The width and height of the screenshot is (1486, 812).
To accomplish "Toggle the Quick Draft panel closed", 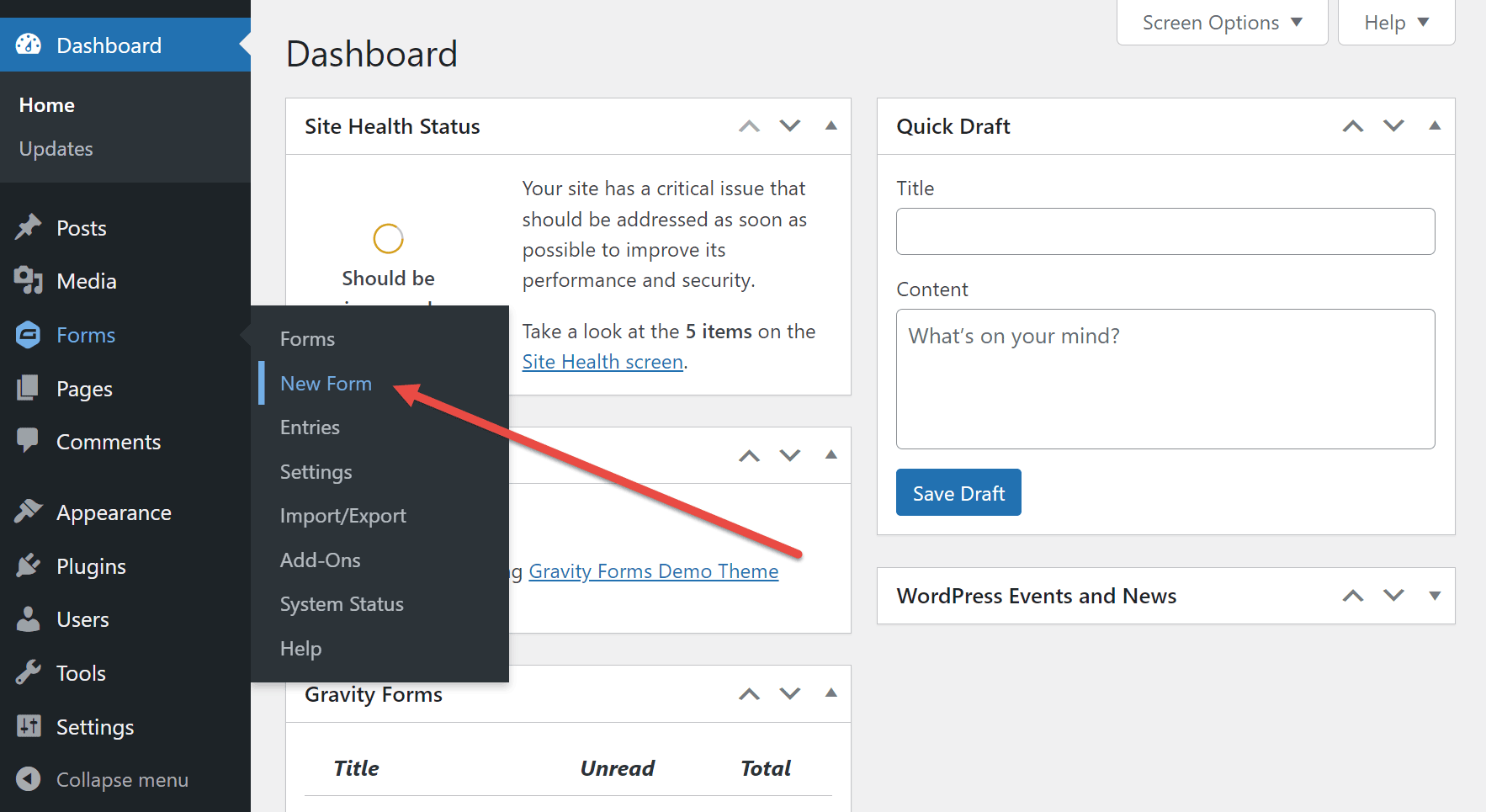I will (1435, 125).
